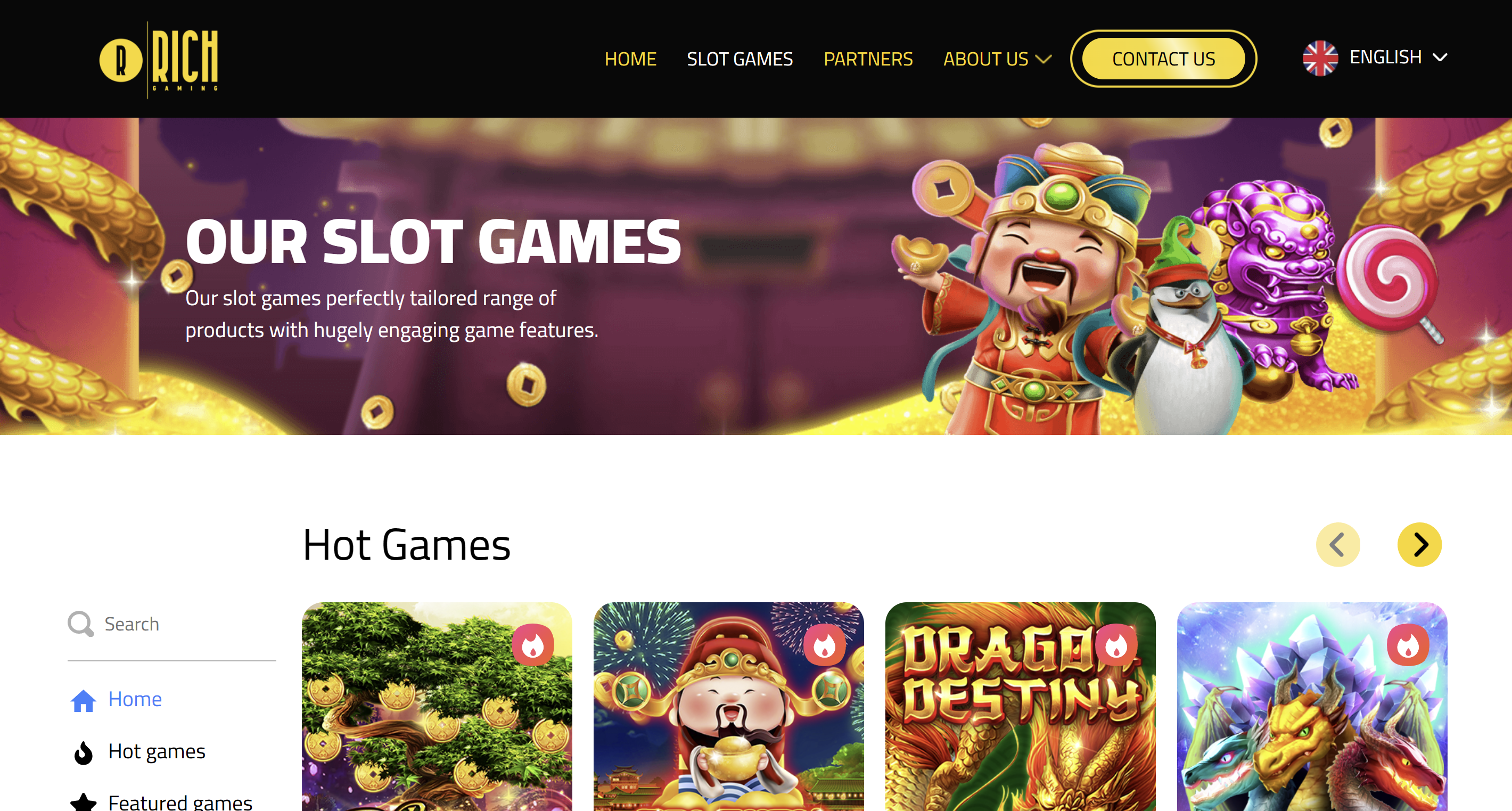Open the Slot Games nav item
1512x811 pixels.
[739, 59]
